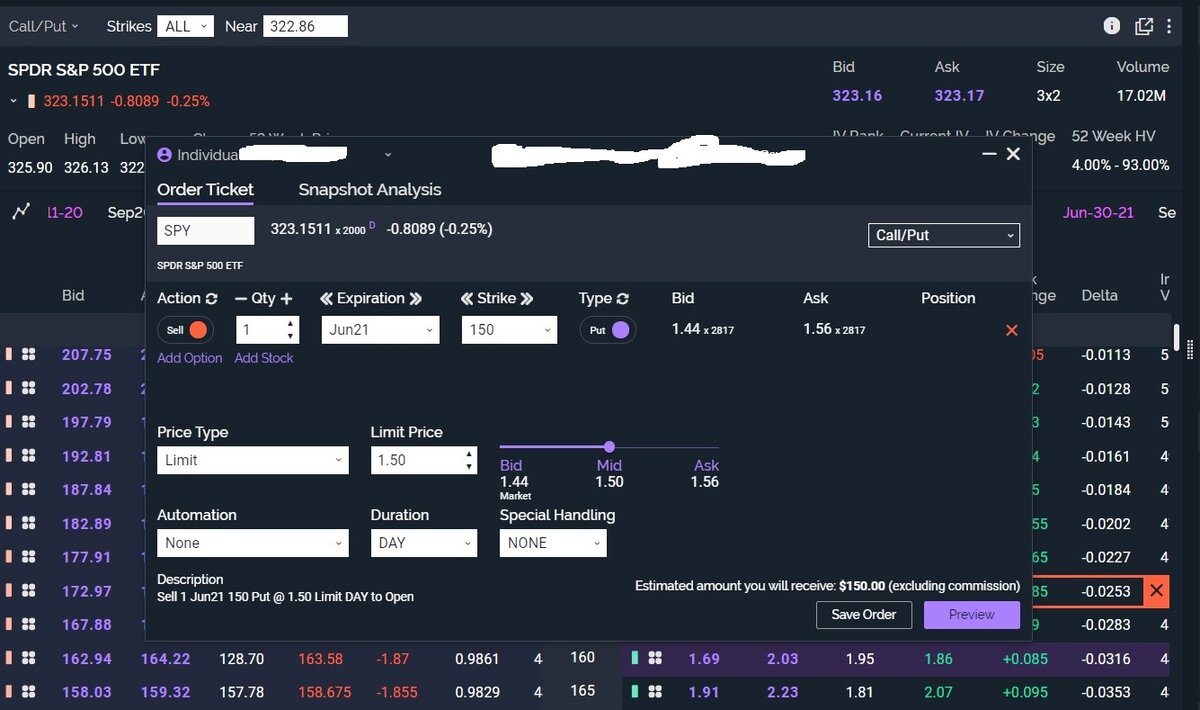1200x710 pixels.
Task: Click the Near price input field
Action: (305, 26)
